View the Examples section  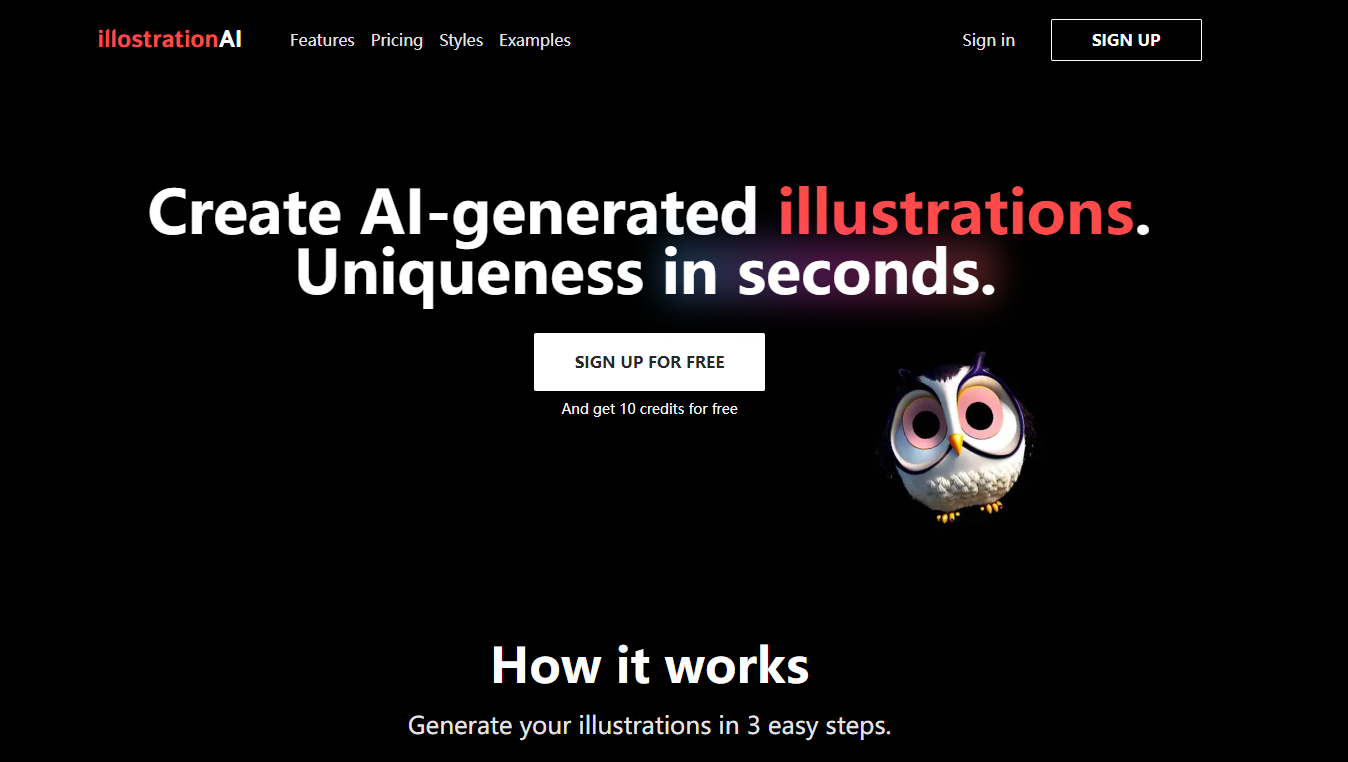click(x=535, y=40)
